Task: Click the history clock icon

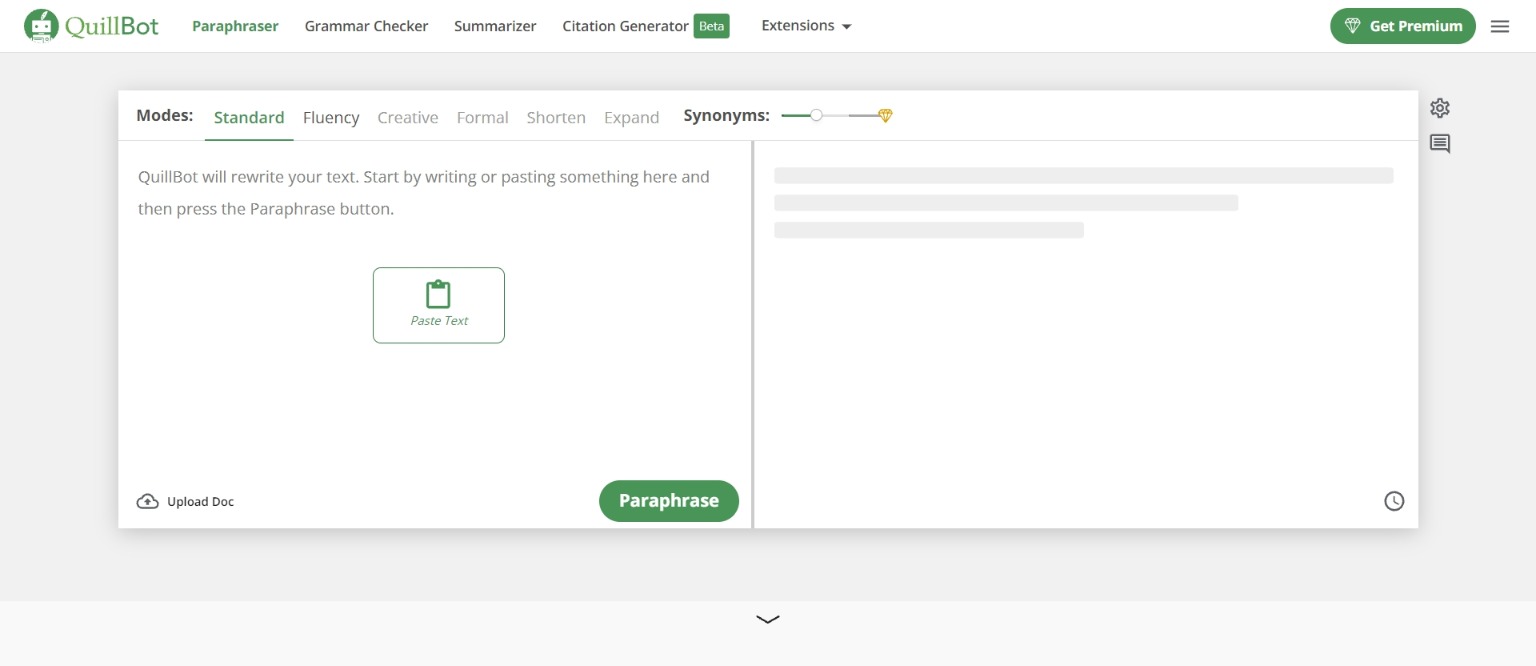Action: (1393, 501)
